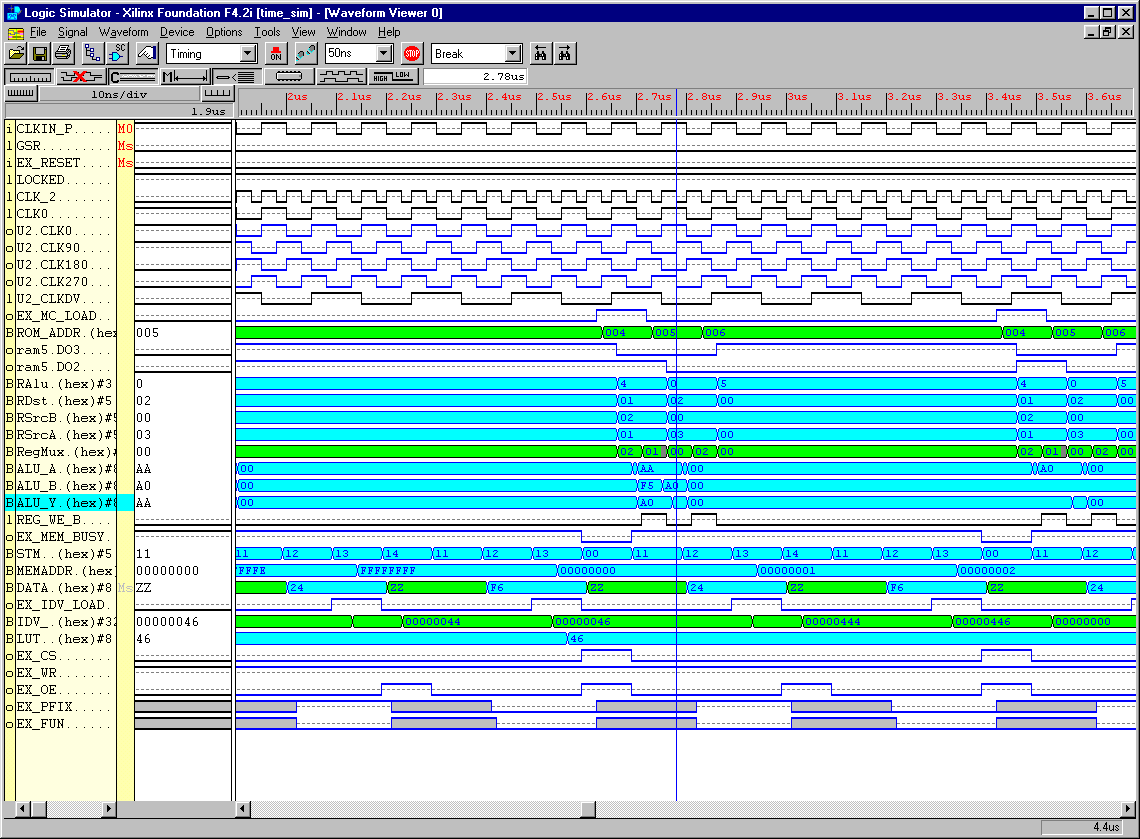Click the 2.78us time readout field
Image resolution: width=1140 pixels, height=839 pixels.
(x=476, y=76)
